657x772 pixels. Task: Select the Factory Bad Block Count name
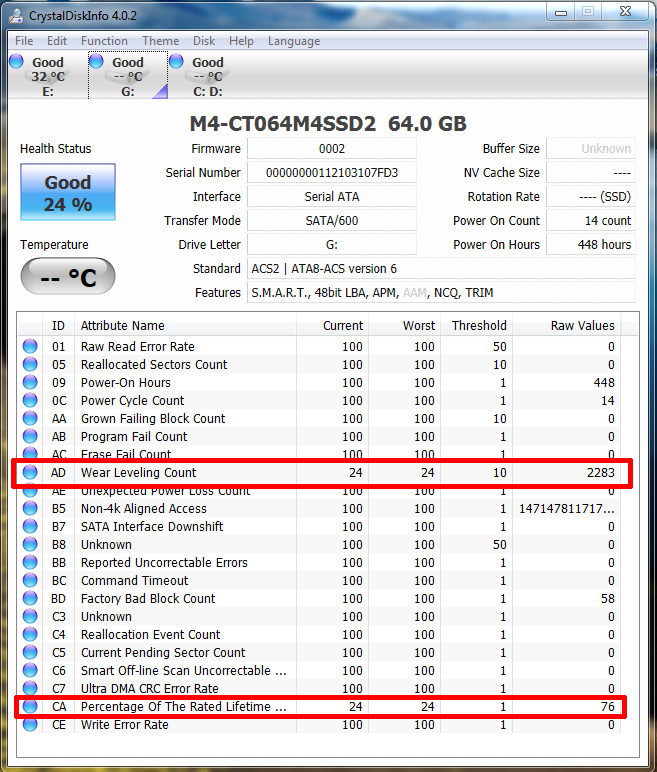[148, 599]
